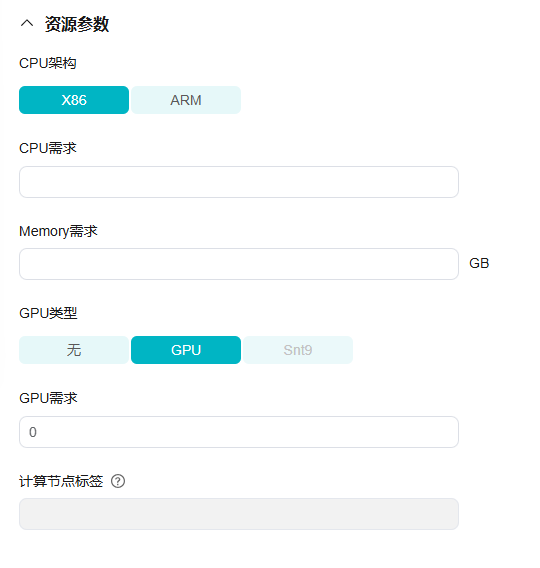Focus the GPU需求 input field
This screenshot has height=568, width=540.
pos(239,432)
